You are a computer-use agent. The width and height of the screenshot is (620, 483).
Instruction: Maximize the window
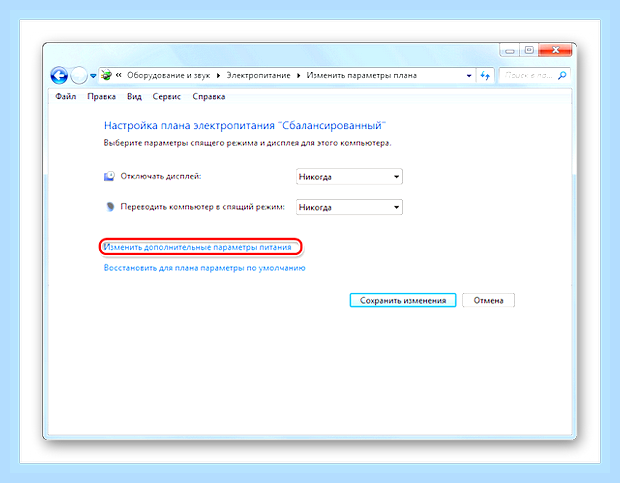pos(529,50)
